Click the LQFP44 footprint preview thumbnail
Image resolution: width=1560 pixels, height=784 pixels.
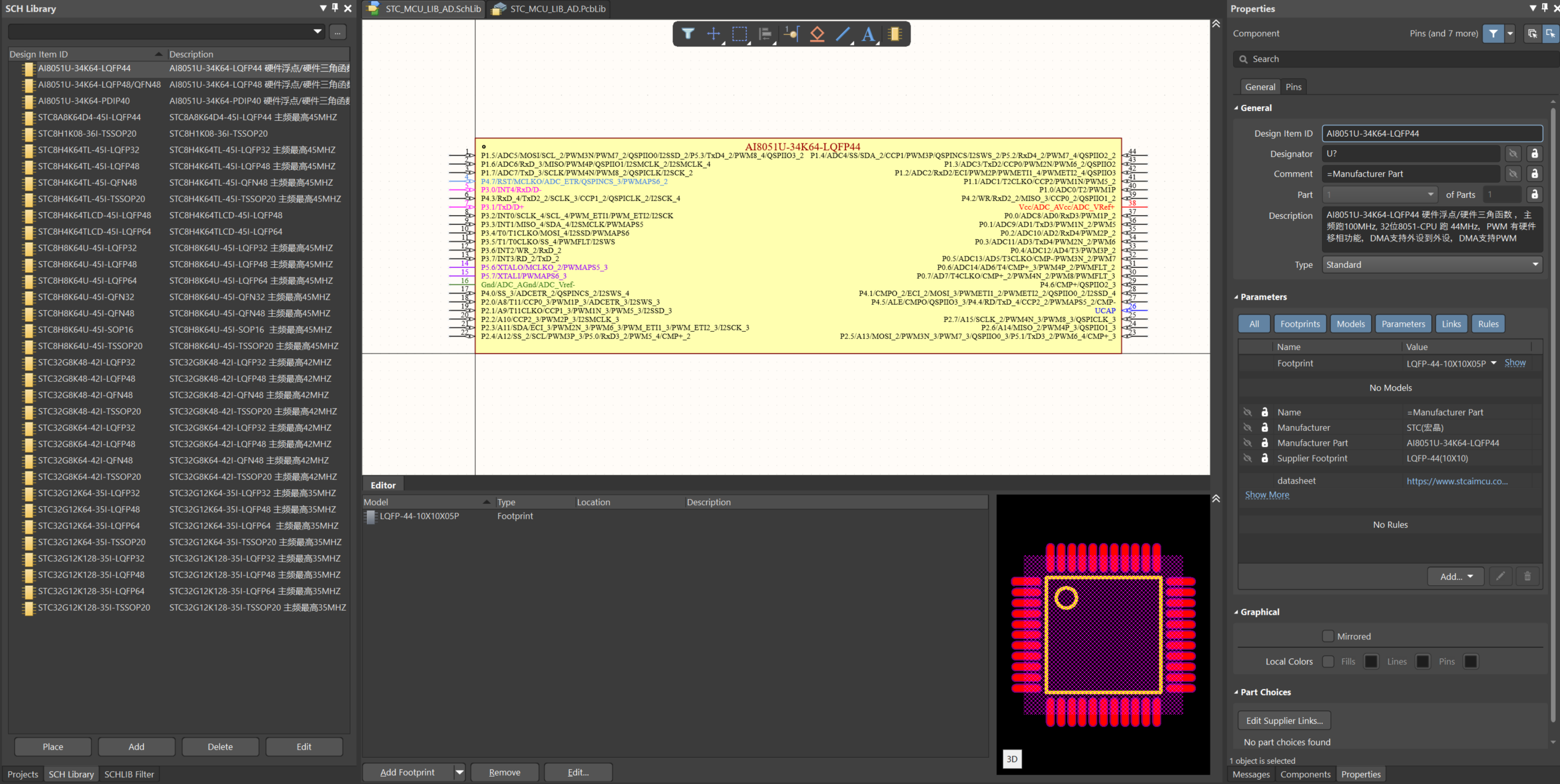1103,635
